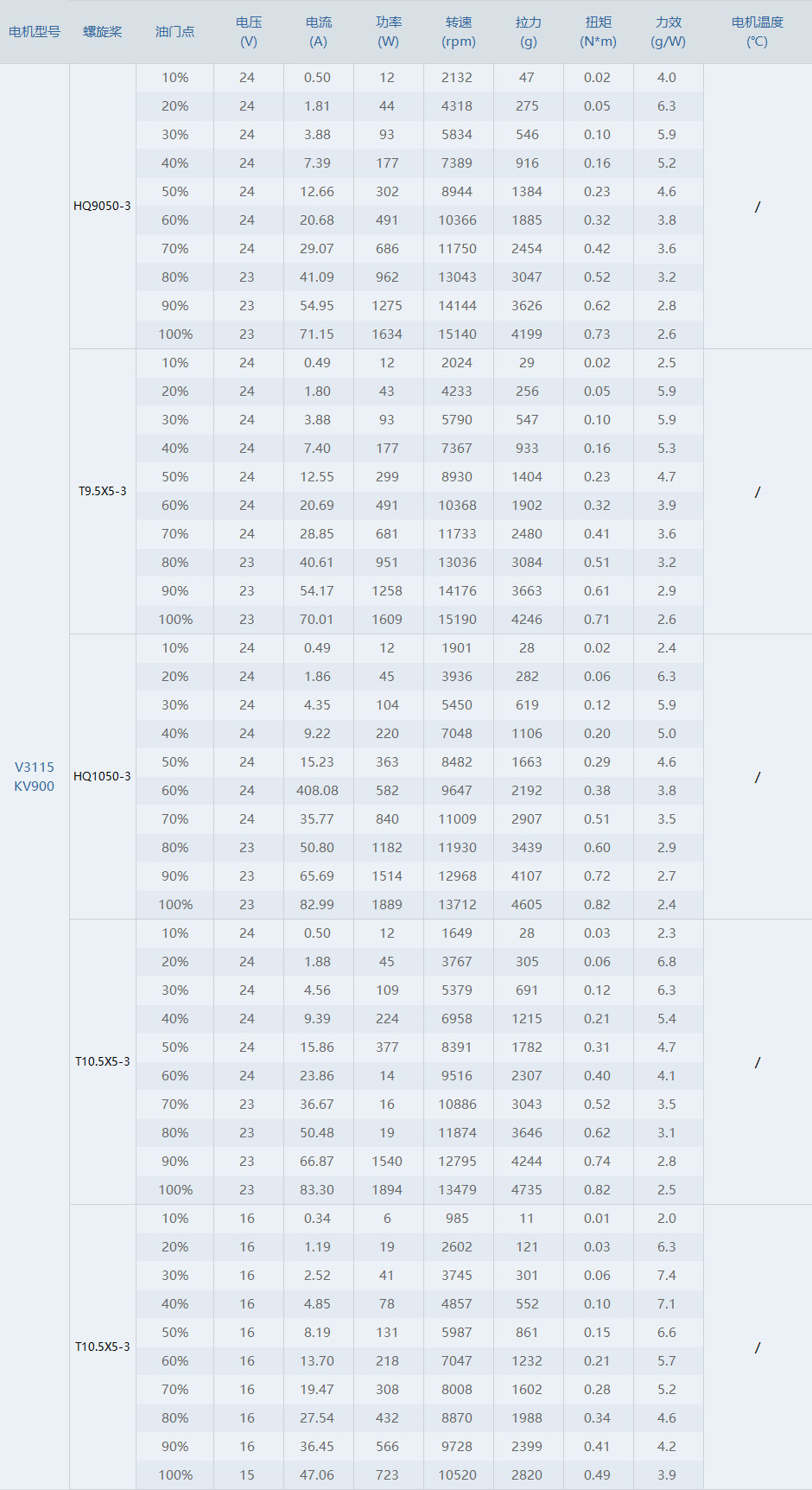Click the 电机型号 column header

pos(35,32)
